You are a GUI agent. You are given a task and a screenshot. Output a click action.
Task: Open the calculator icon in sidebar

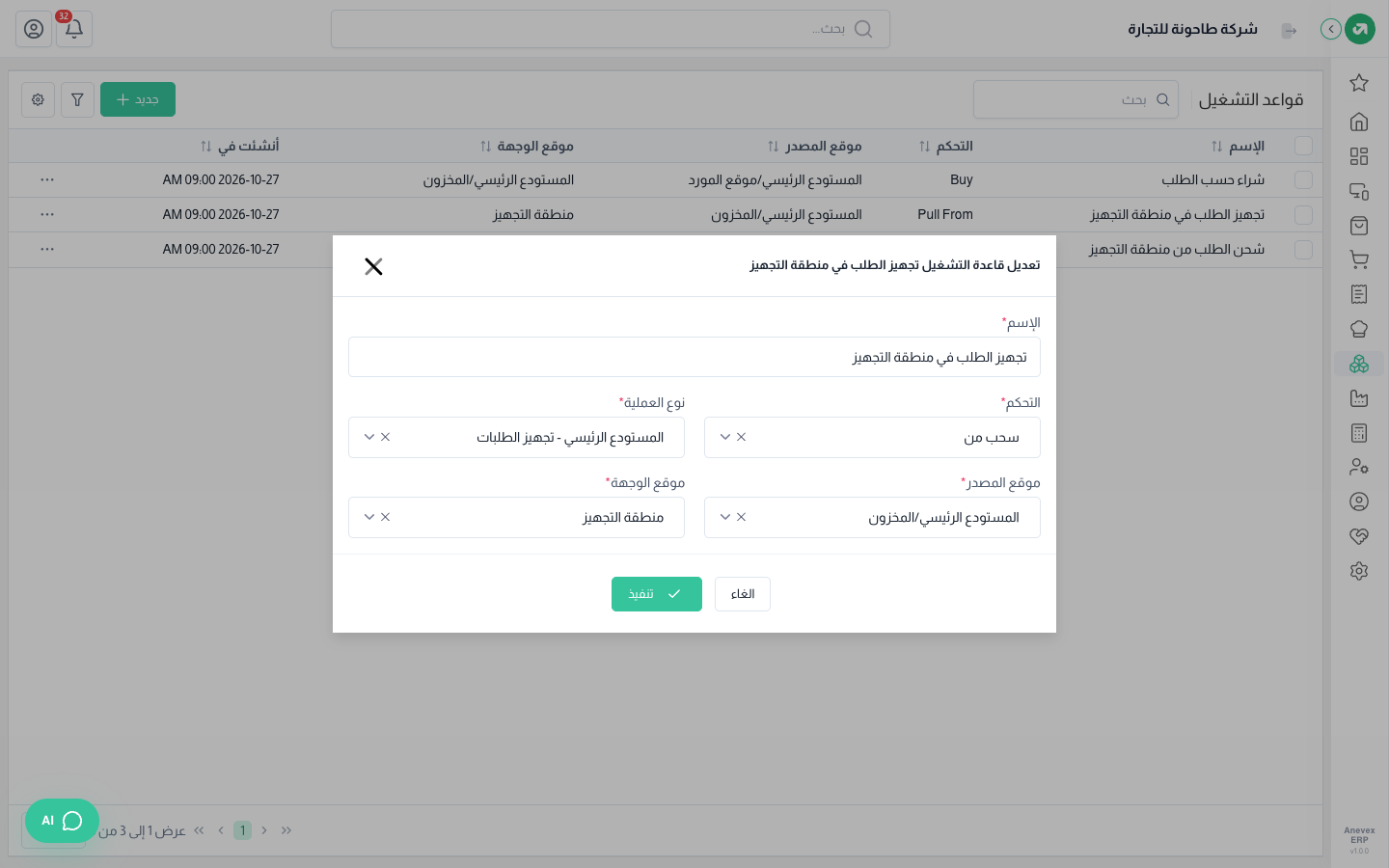(x=1359, y=433)
